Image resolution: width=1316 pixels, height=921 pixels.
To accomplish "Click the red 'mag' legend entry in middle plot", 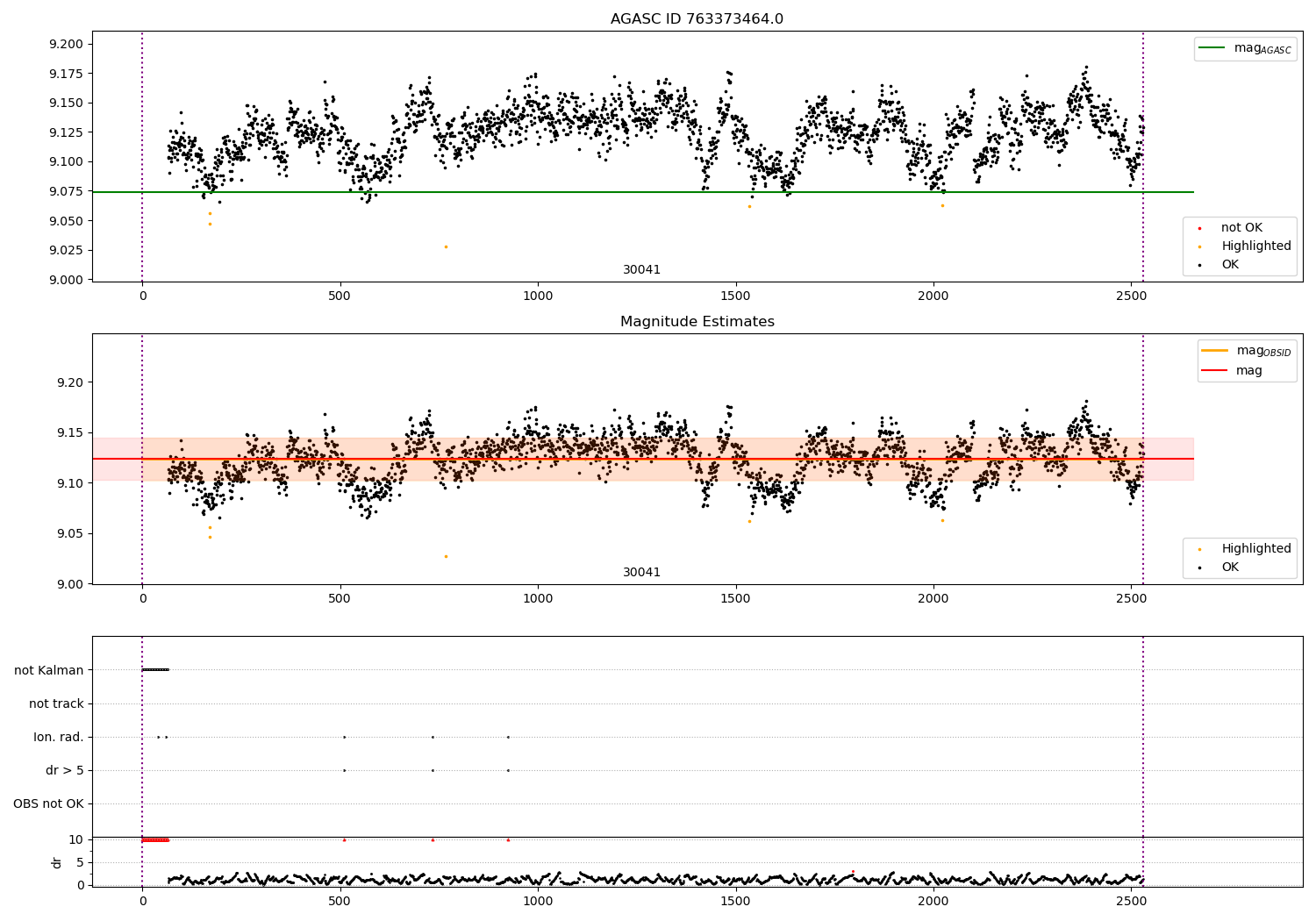I will (1233, 371).
